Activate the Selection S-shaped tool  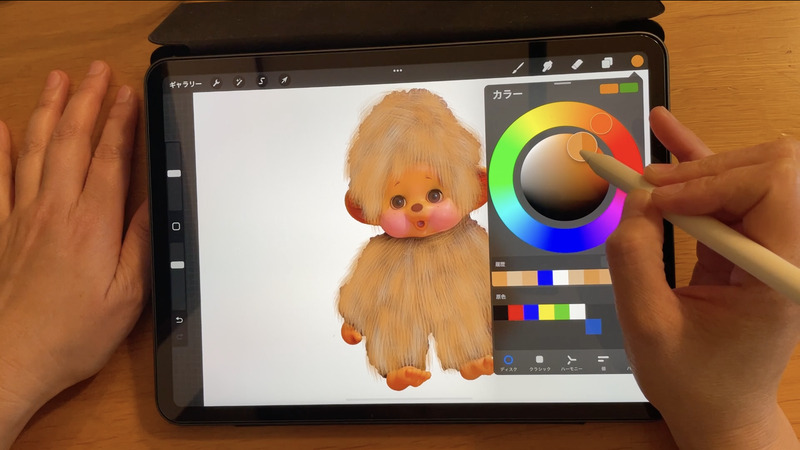point(262,81)
